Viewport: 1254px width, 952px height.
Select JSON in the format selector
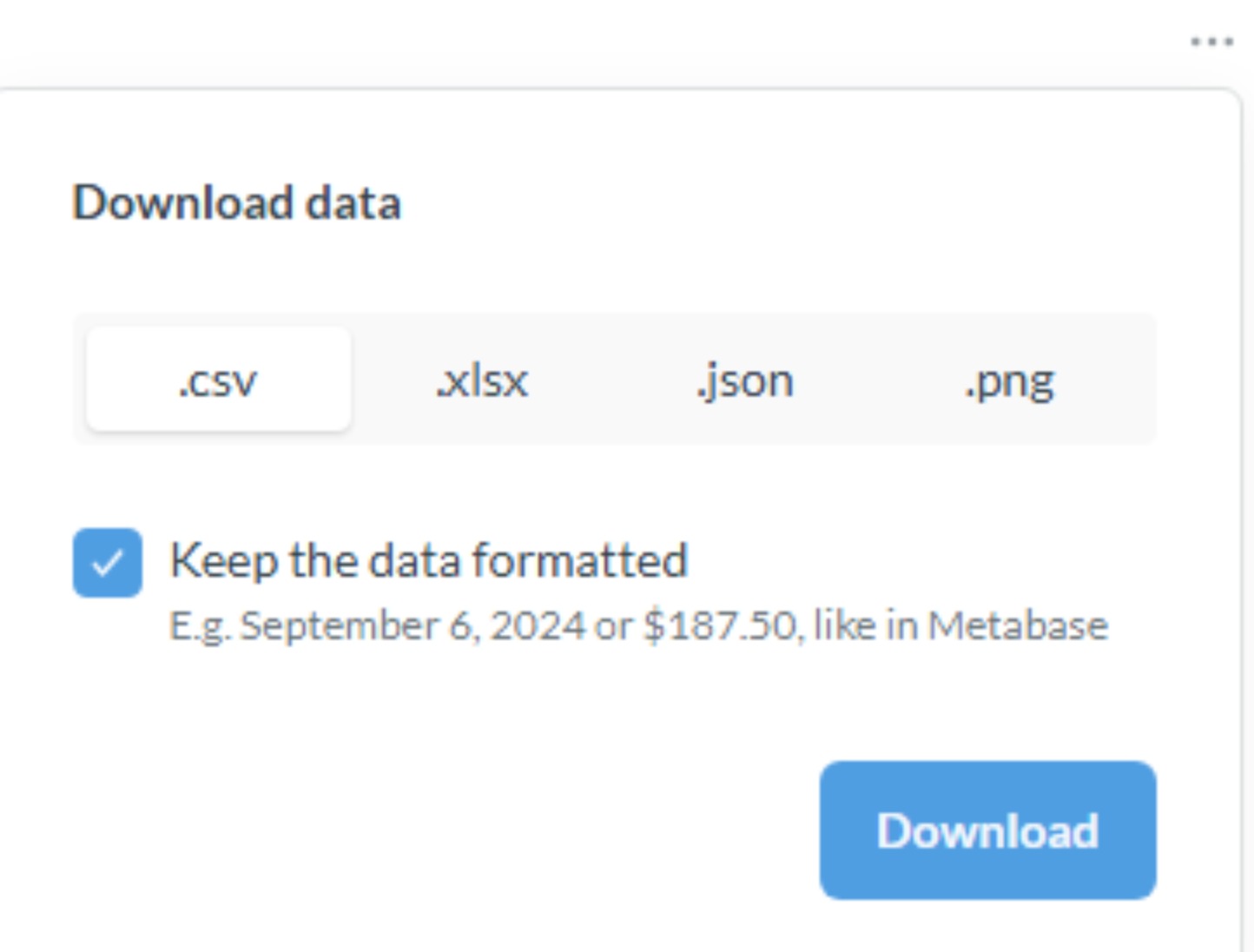pos(745,380)
